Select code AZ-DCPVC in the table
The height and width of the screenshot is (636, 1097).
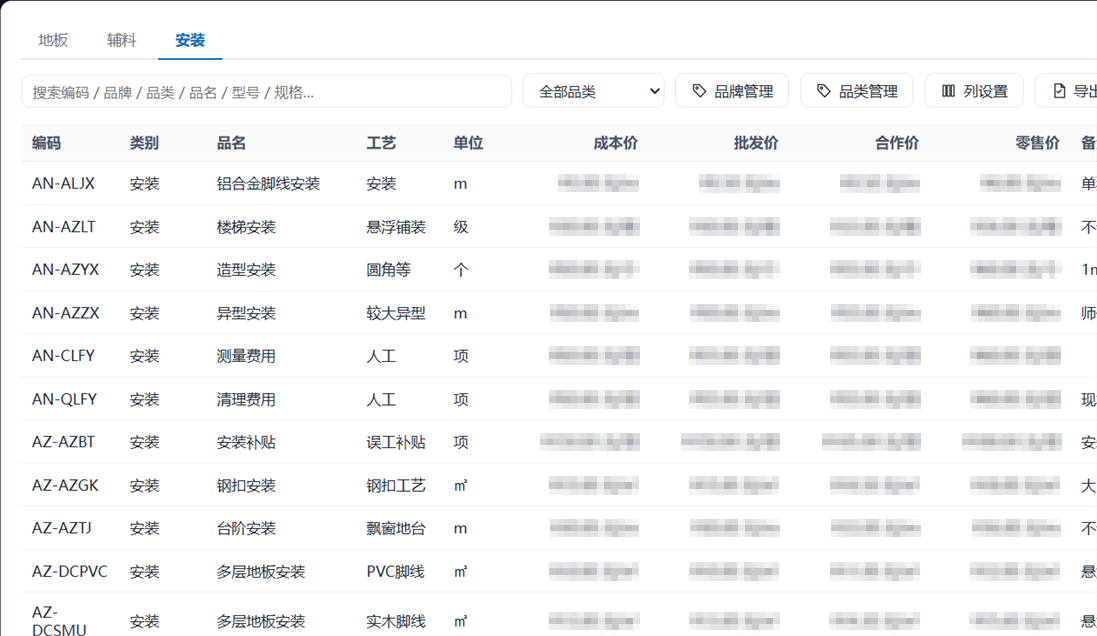point(70,572)
